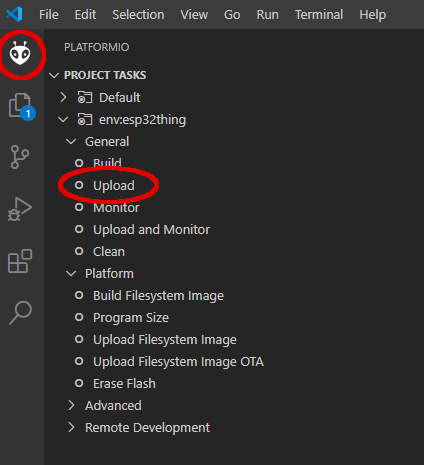This screenshot has height=465, width=424.
Task: Collapse the General group chevron
Action: pyautogui.click(x=71, y=142)
